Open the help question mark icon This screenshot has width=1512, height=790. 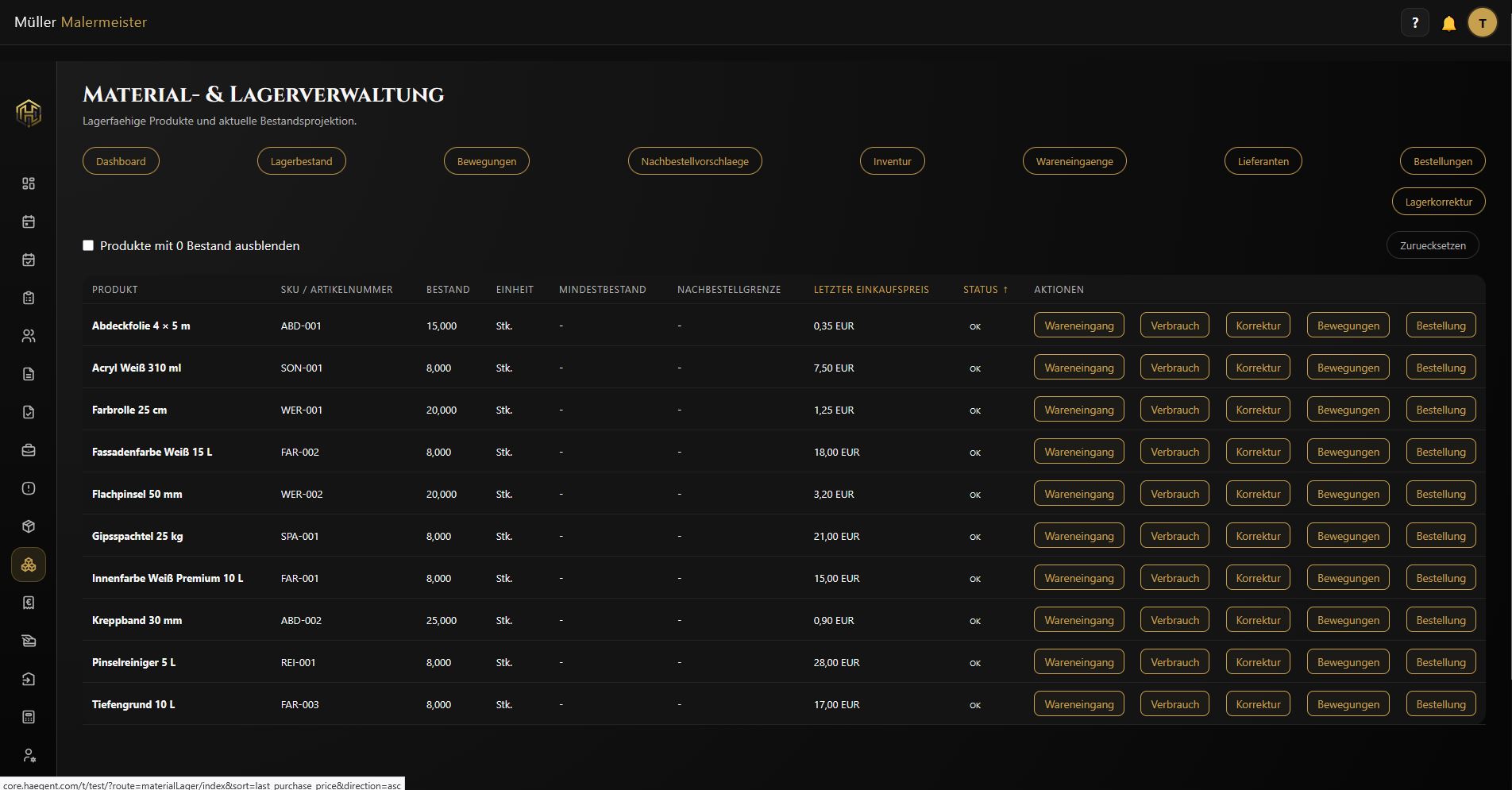coord(1414,23)
